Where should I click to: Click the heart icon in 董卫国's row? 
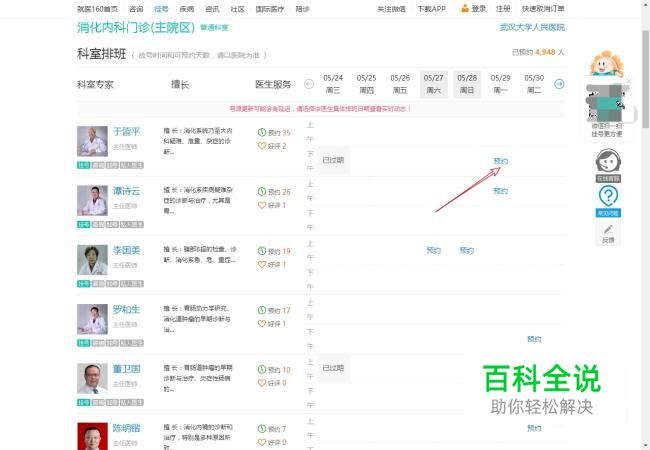point(262,383)
